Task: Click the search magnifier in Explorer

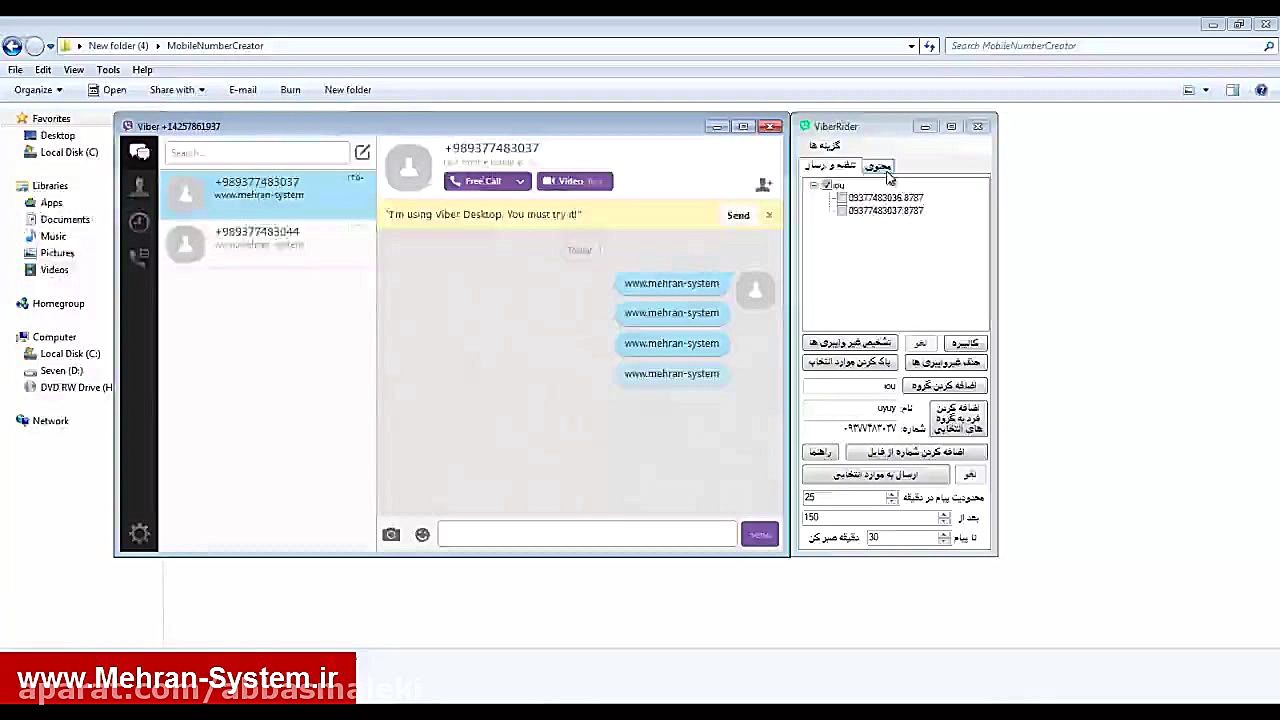Action: [x=1270, y=46]
